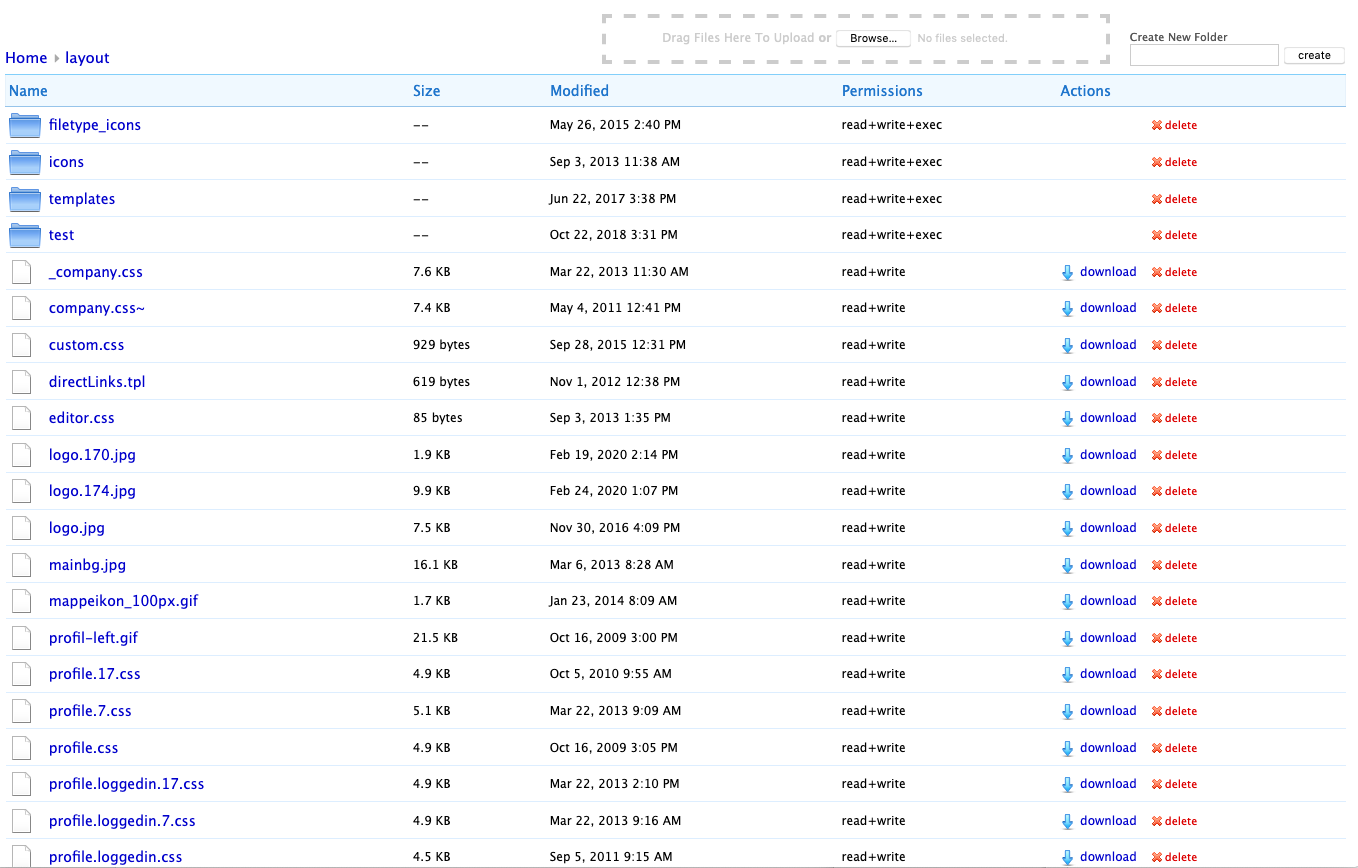Viewport: 1358px width, 868px height.
Task: Open the _company.css file link
Action: click(96, 272)
